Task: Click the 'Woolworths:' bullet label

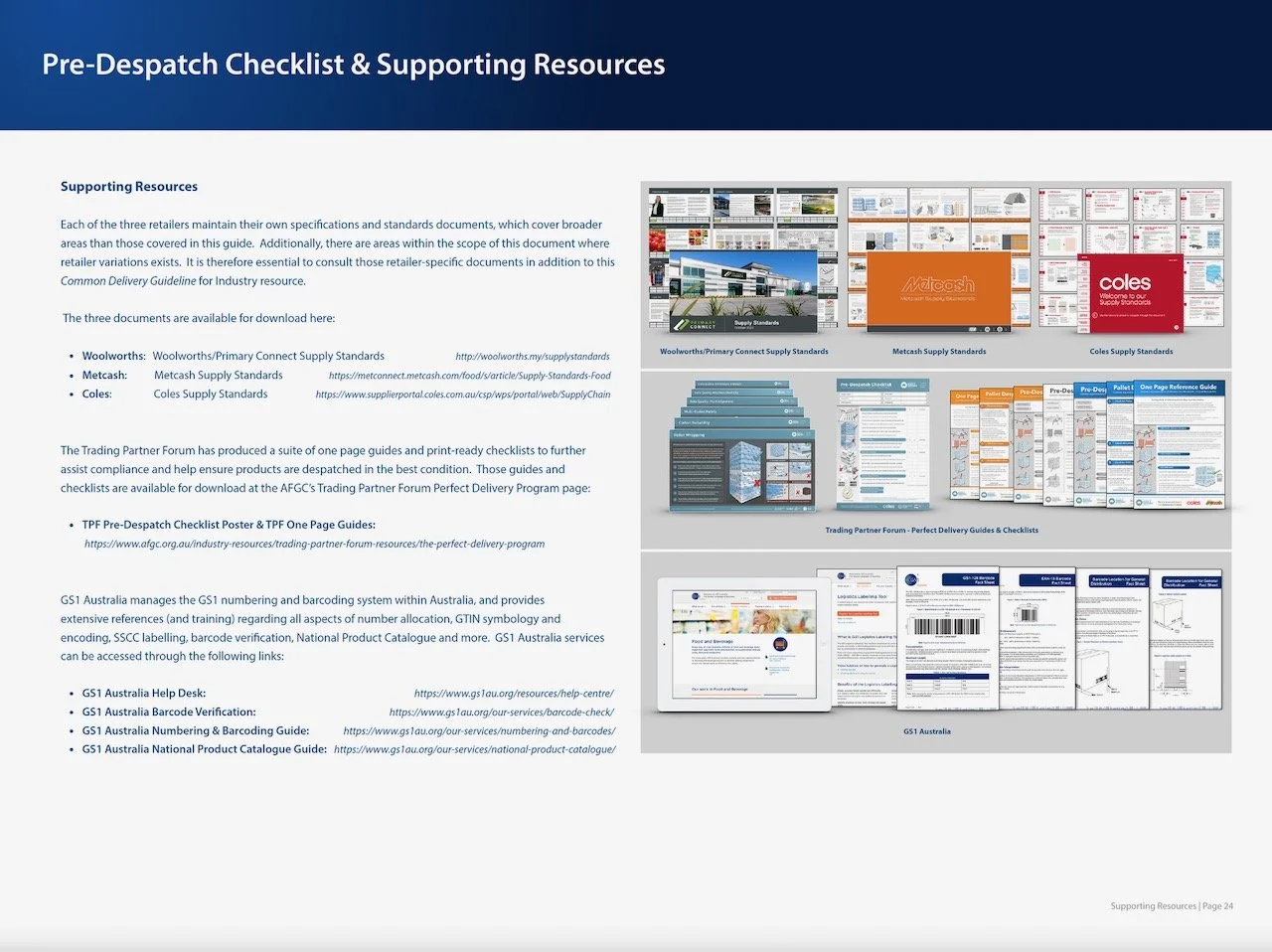Action: click(113, 356)
